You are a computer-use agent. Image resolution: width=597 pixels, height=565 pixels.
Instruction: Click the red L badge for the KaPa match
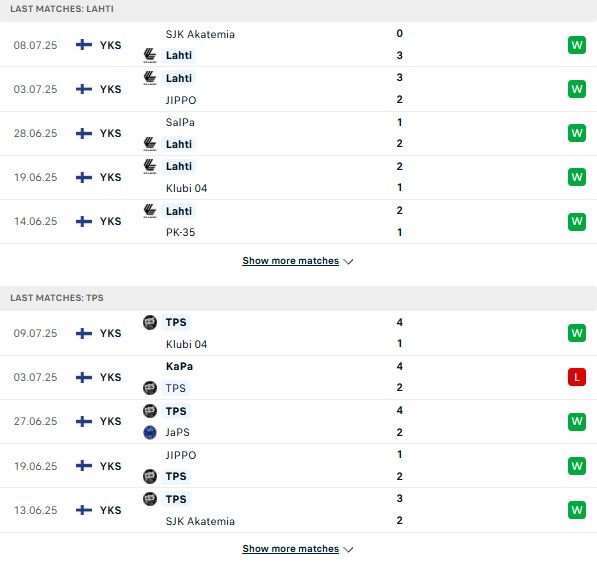tap(576, 377)
